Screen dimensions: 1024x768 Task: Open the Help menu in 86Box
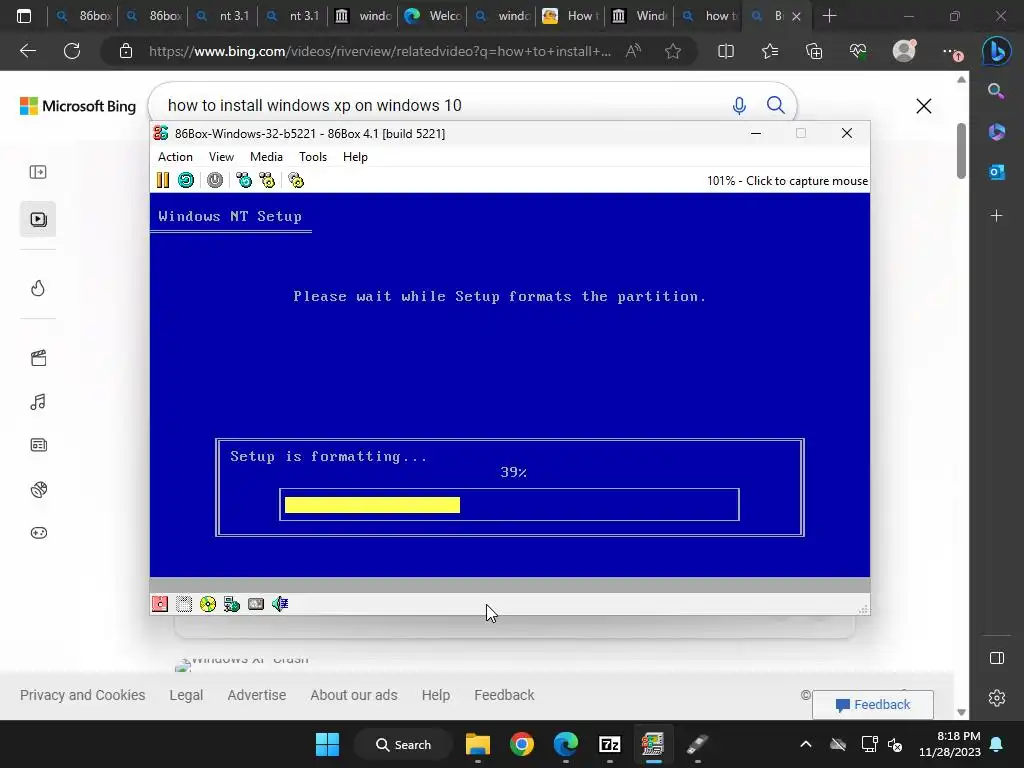click(x=355, y=157)
